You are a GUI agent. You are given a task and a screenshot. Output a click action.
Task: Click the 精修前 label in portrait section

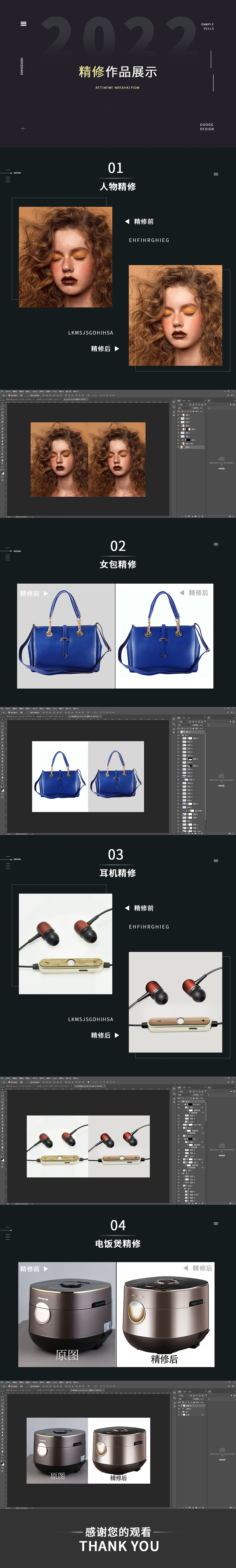tap(144, 222)
